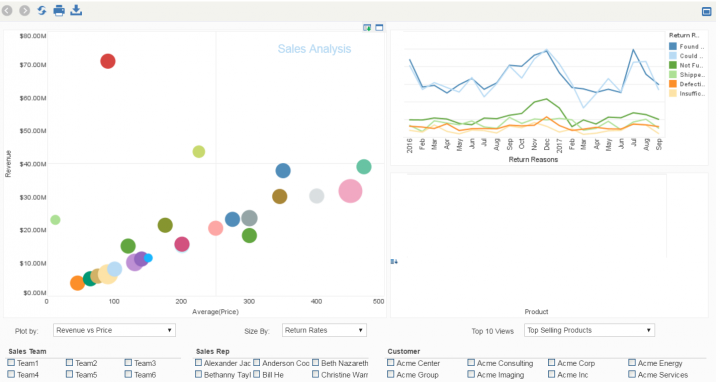Check the Team2 checkbox
Screen dimensions: 720x382
(69, 363)
